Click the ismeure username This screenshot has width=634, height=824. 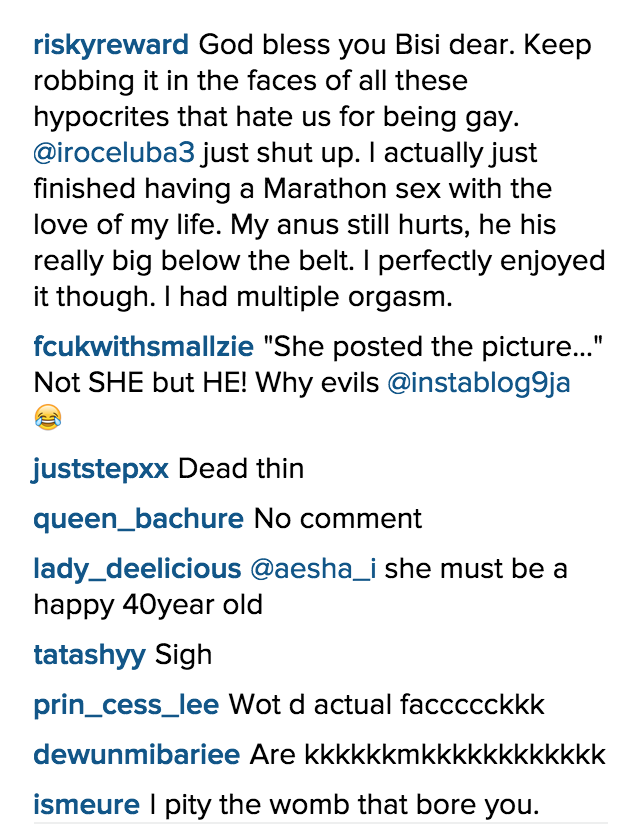[84, 803]
